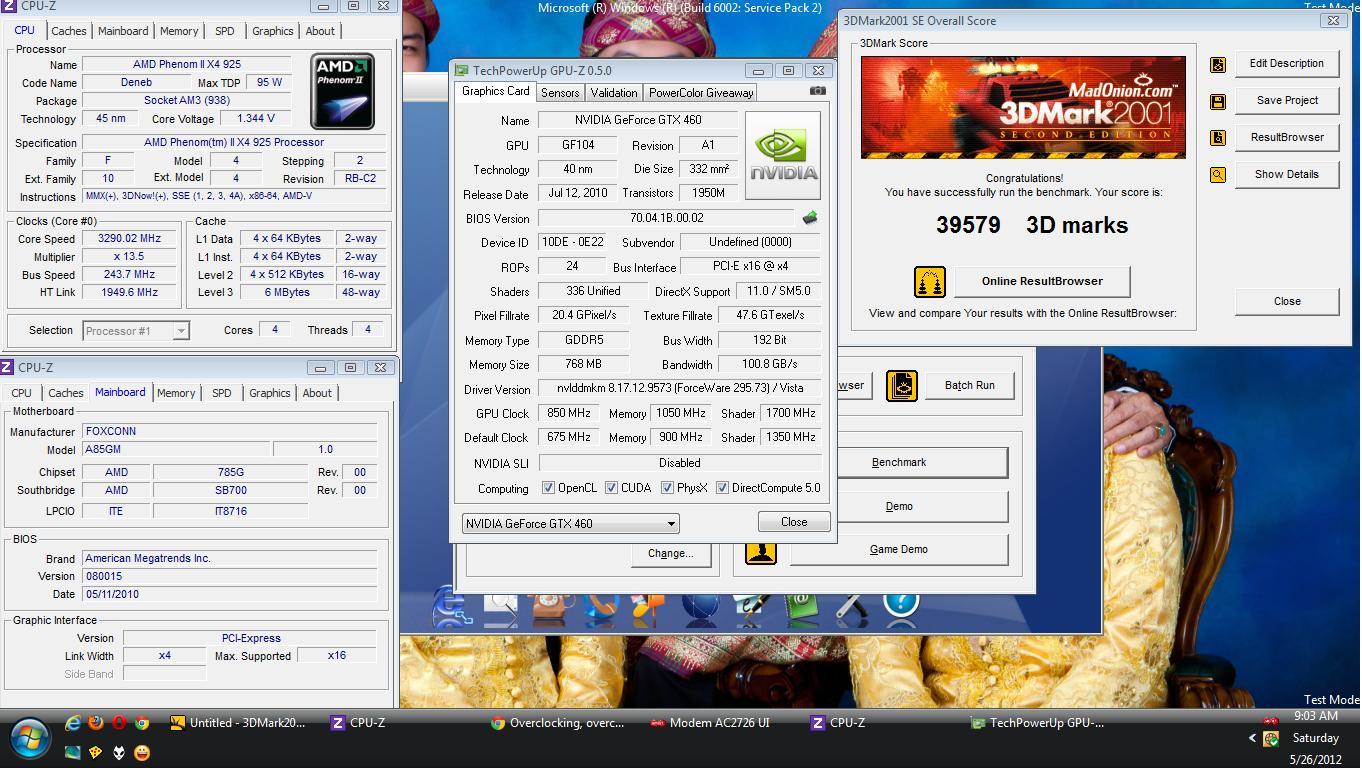Click the Close button in GPU-Z

pyautogui.click(x=794, y=522)
